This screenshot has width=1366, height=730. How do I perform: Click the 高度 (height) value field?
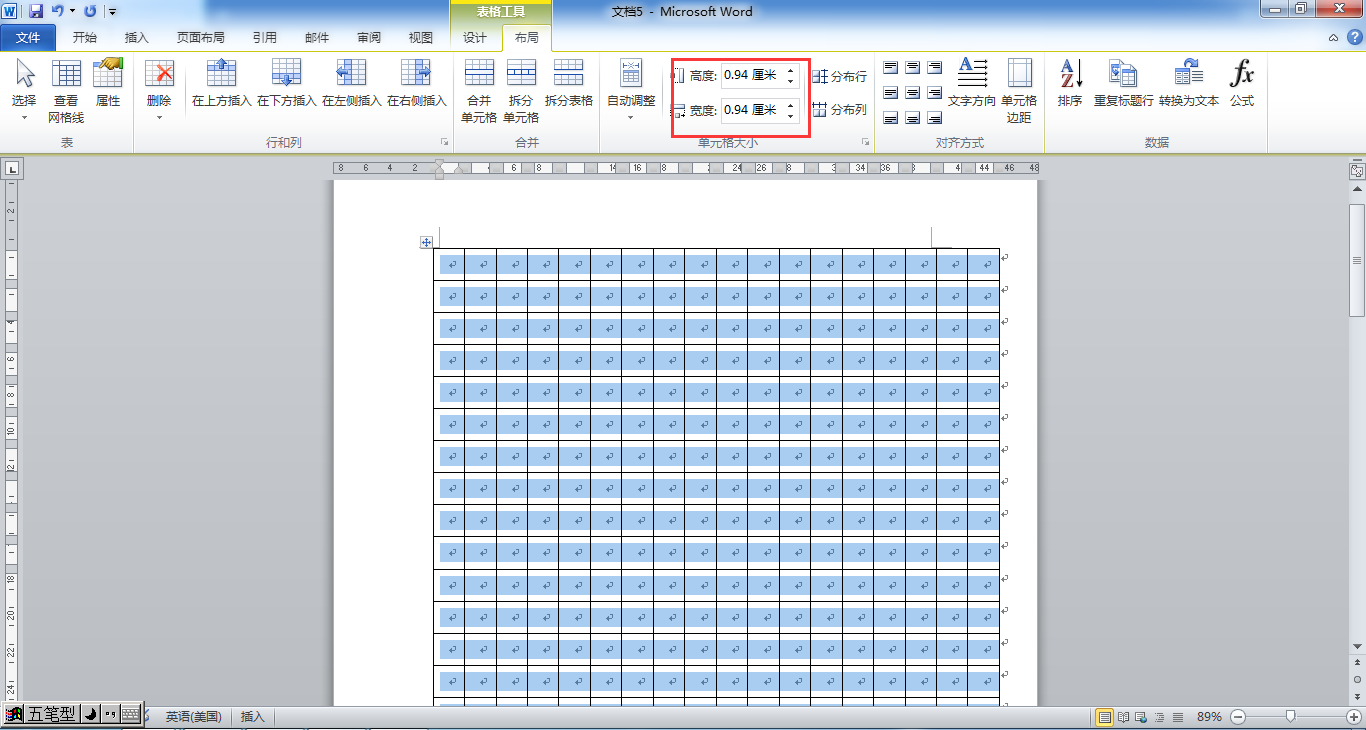tap(752, 75)
